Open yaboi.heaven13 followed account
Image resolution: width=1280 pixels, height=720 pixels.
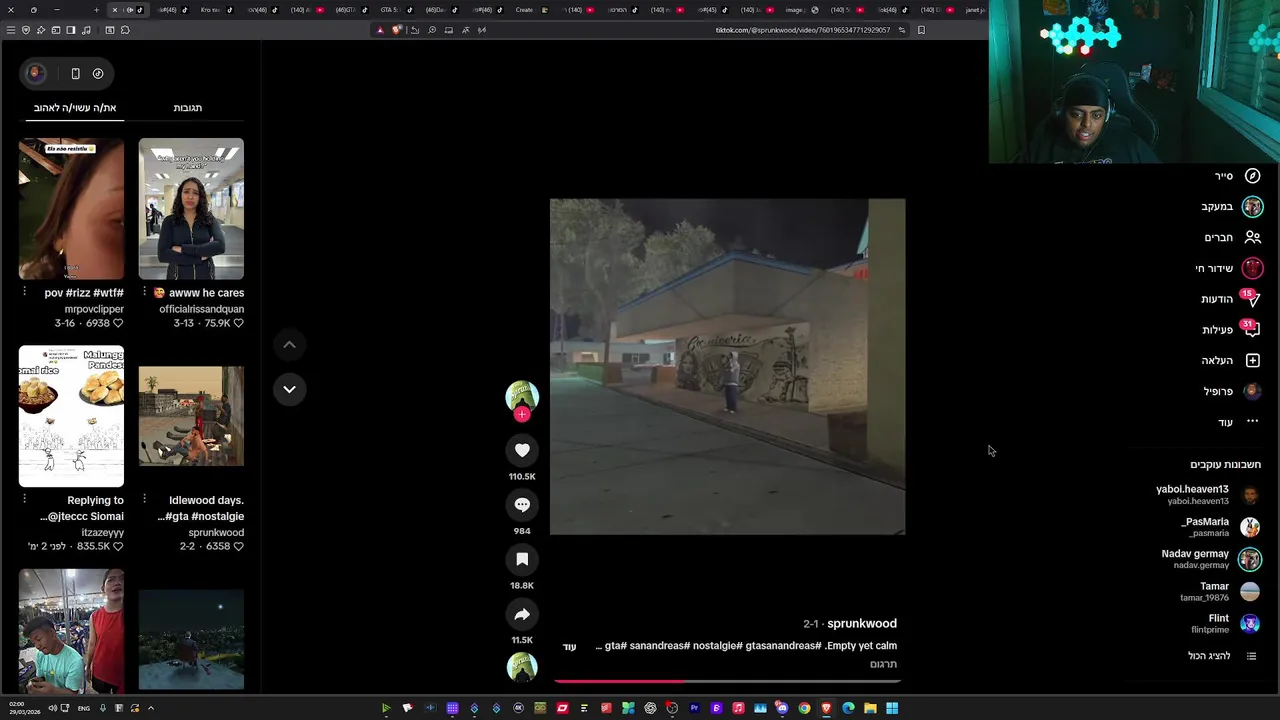click(1209, 494)
